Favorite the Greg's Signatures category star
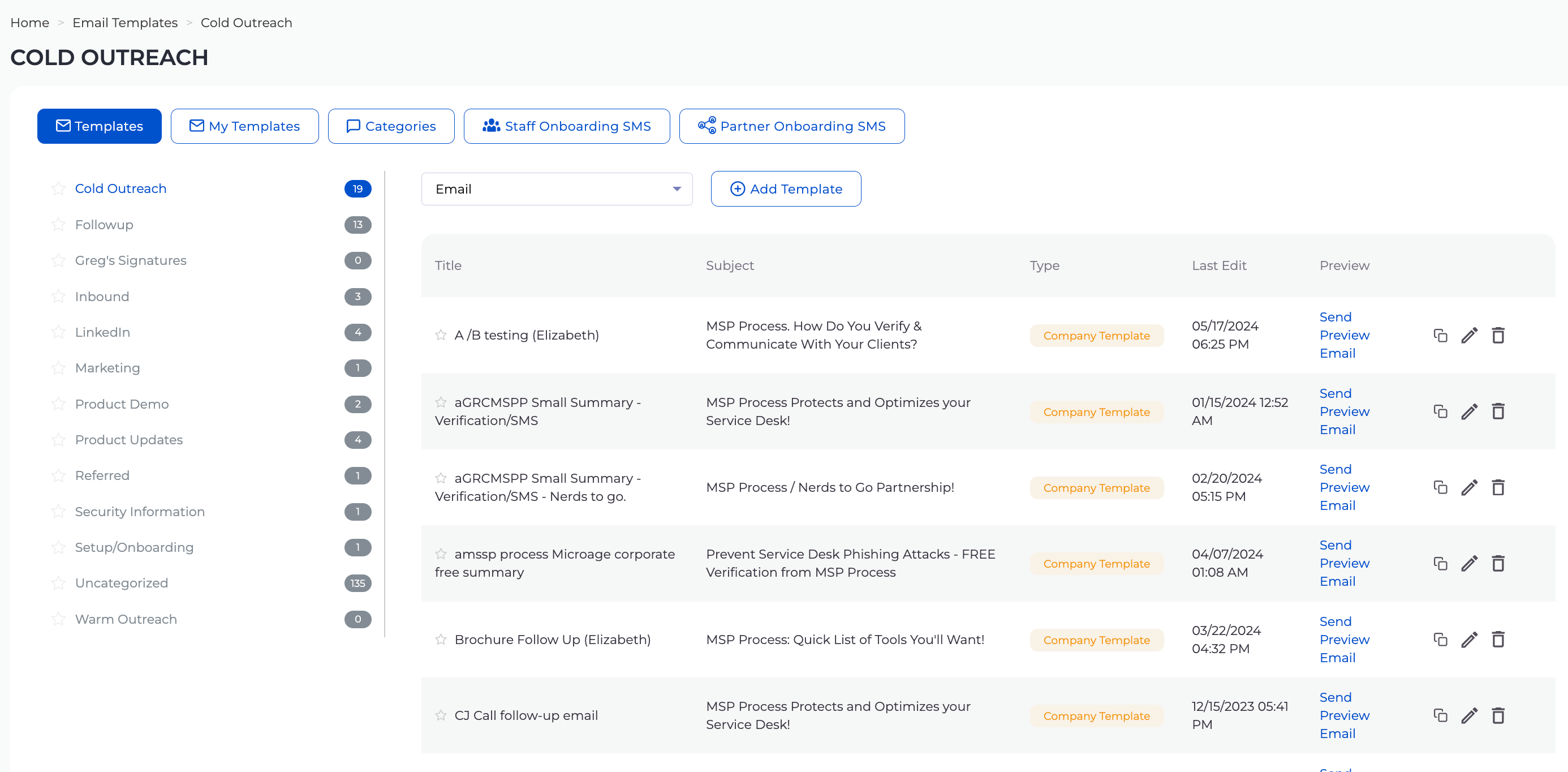This screenshot has height=772, width=1568. tap(58, 260)
